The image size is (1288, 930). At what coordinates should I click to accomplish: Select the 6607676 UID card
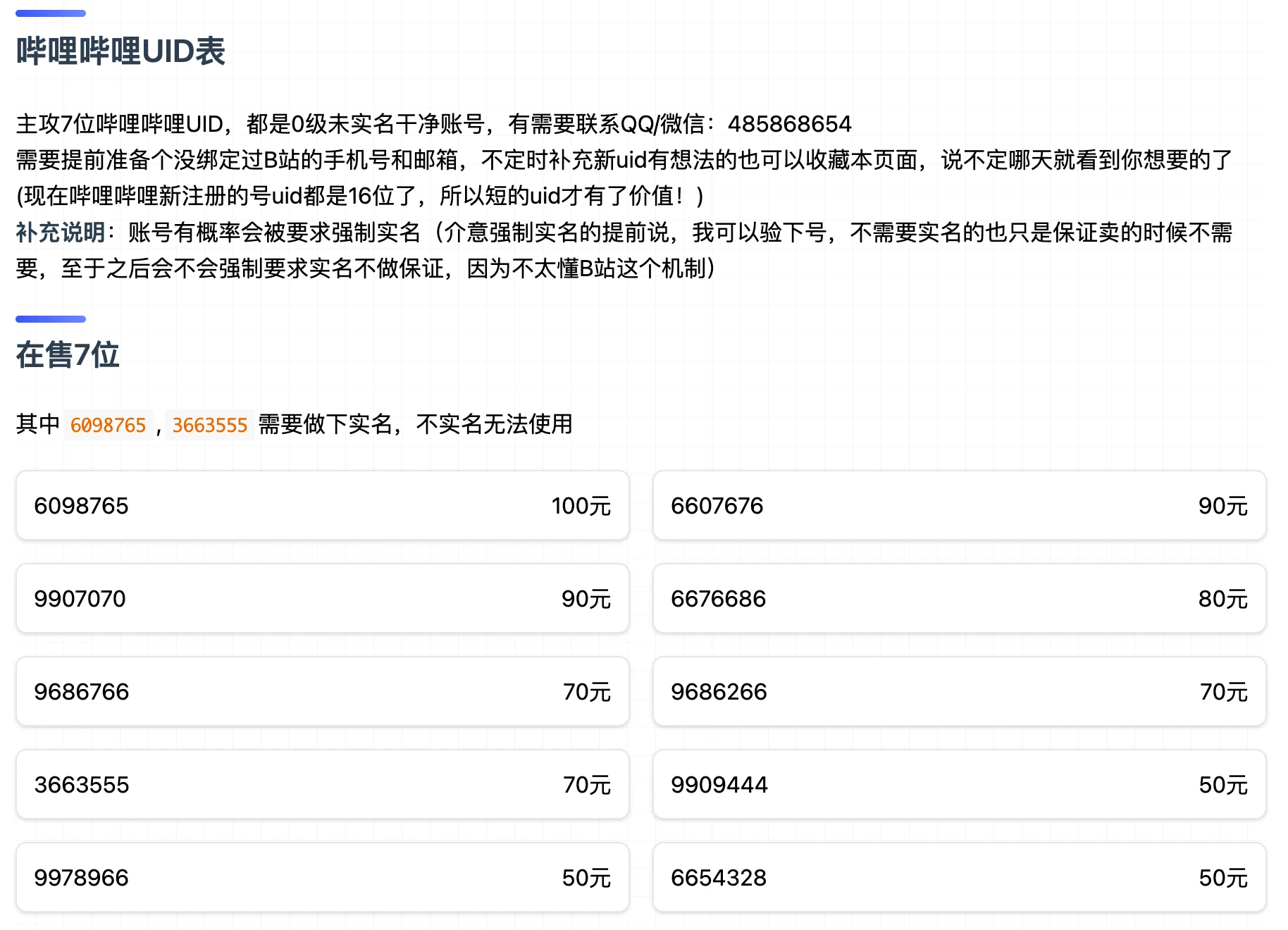pyautogui.click(x=959, y=505)
